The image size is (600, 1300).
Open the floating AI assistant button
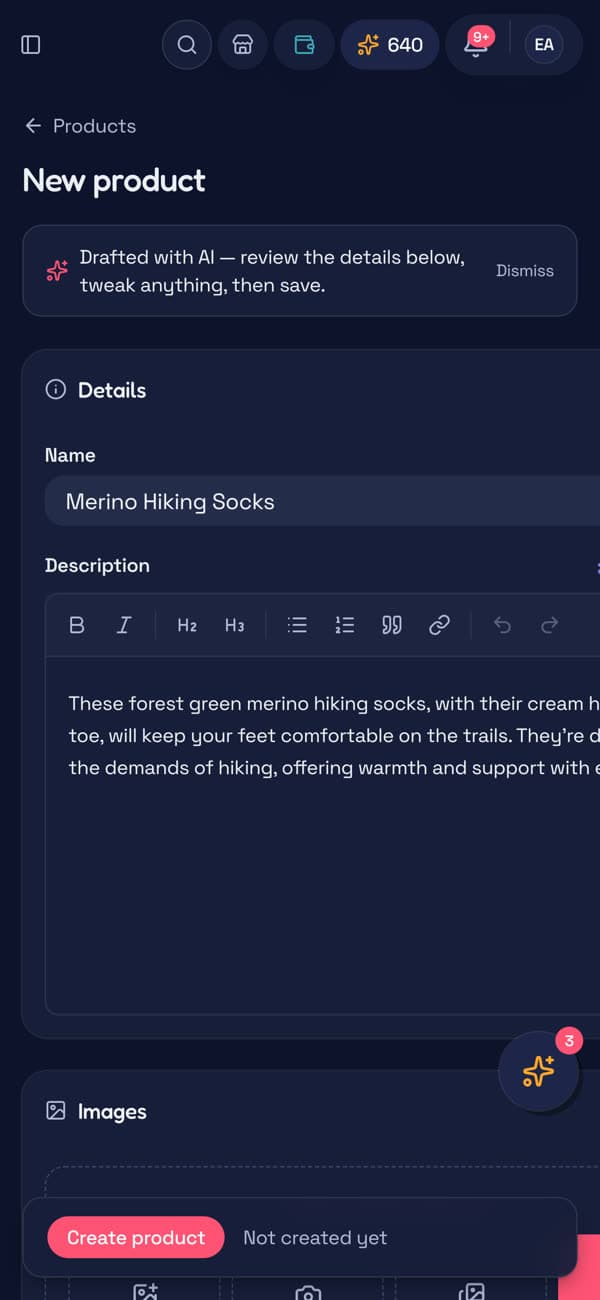[x=538, y=1071]
